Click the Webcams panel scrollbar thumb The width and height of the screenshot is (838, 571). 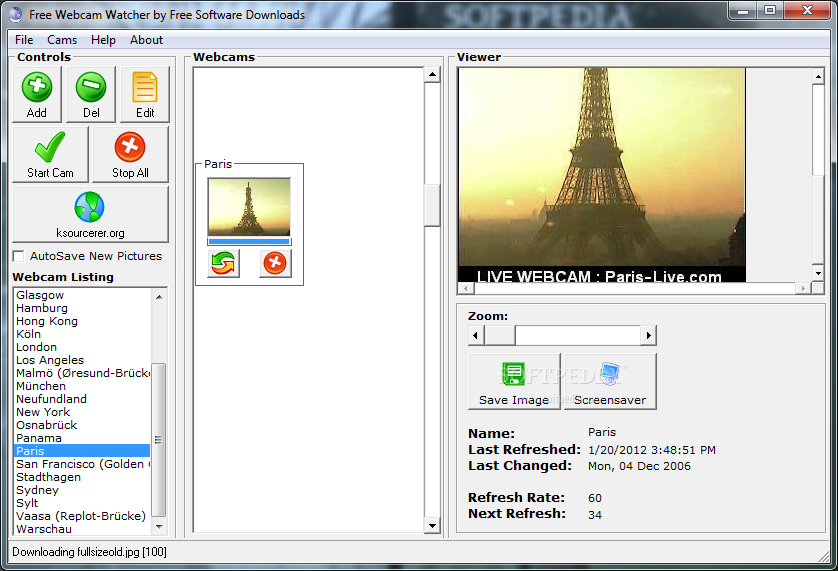coord(432,205)
